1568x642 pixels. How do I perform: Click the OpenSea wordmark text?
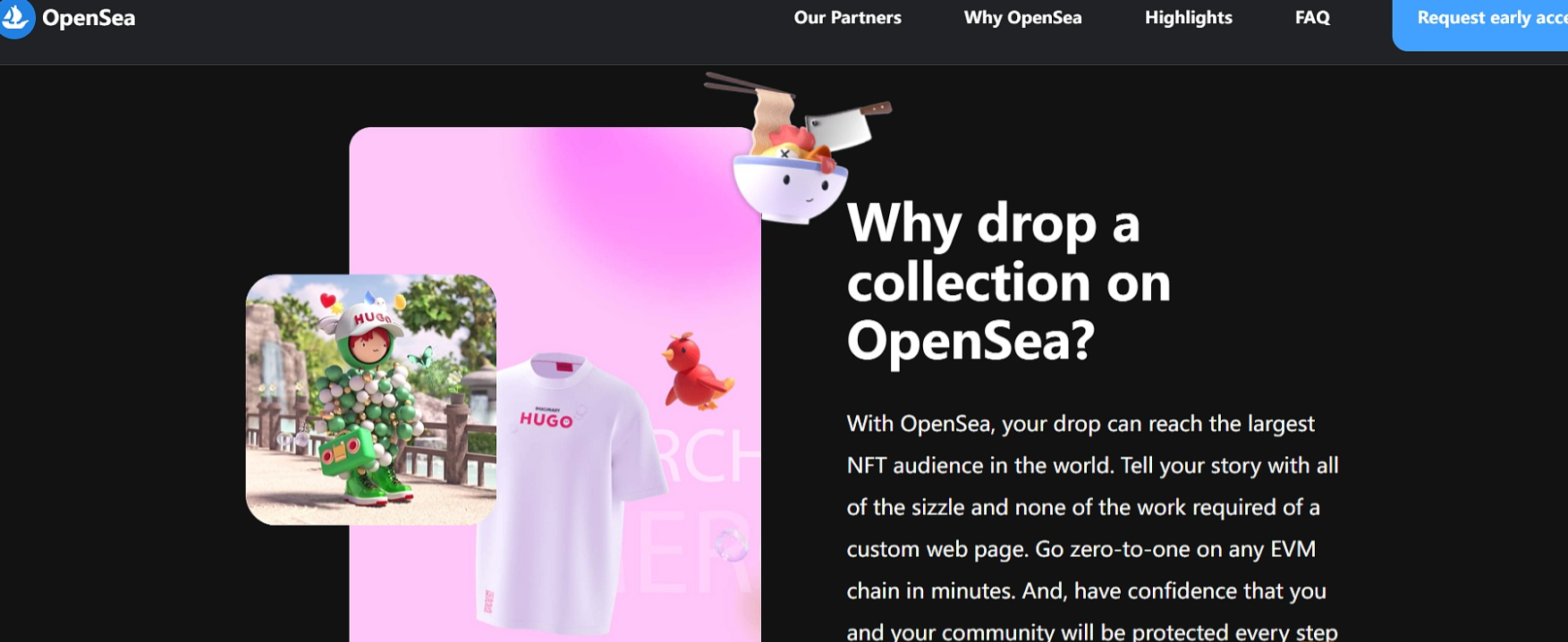coord(89,18)
